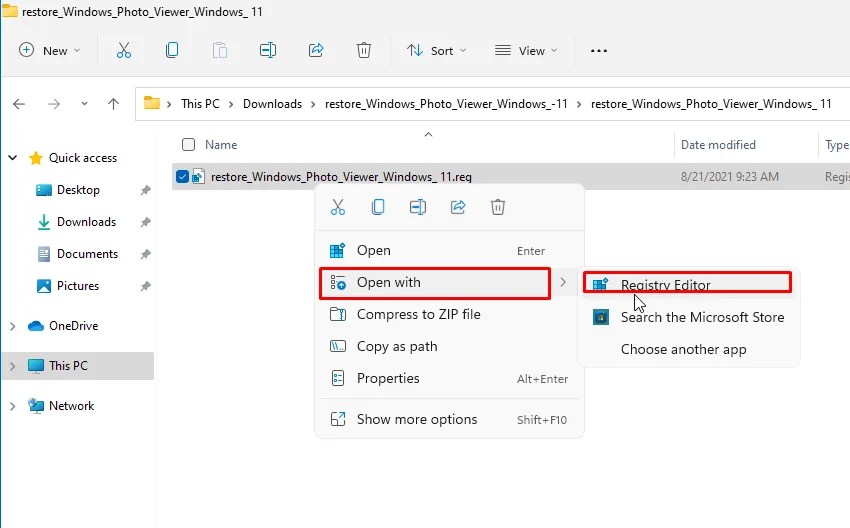This screenshot has width=850, height=528.
Task: Click This PC in the address bar
Action: click(200, 104)
